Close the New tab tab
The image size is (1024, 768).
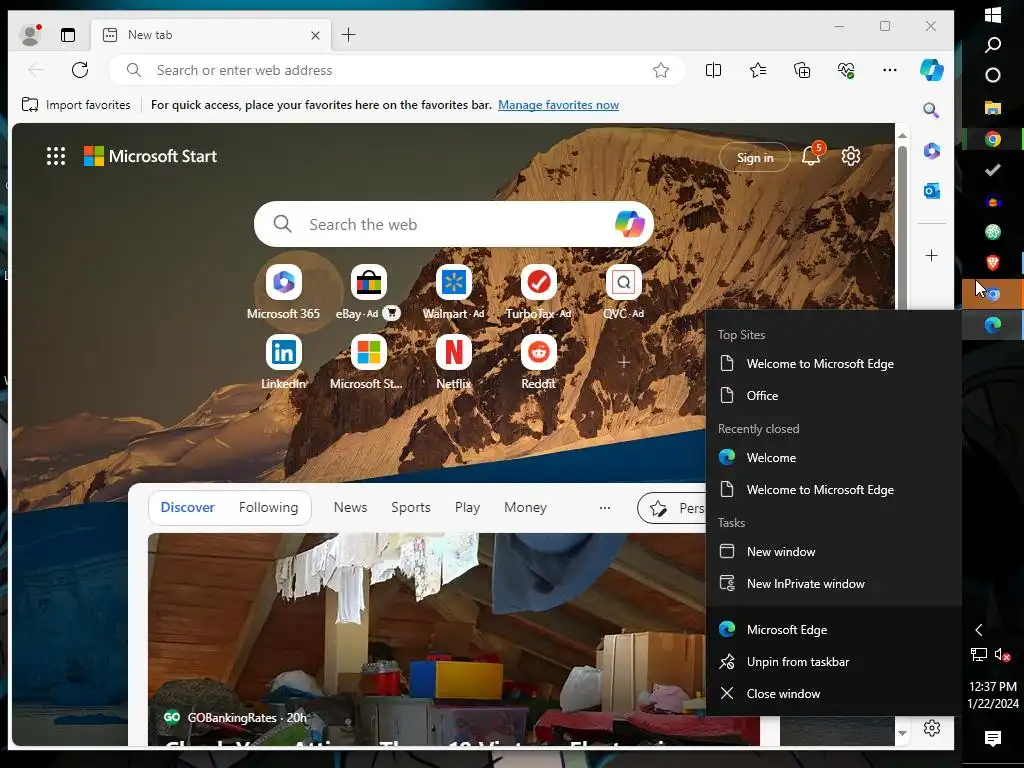315,35
